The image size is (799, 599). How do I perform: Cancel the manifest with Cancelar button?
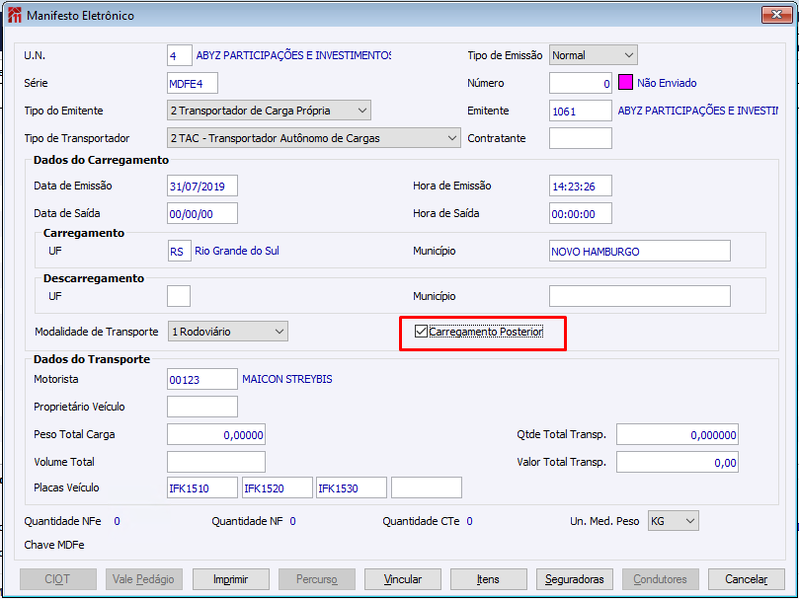(x=747, y=579)
